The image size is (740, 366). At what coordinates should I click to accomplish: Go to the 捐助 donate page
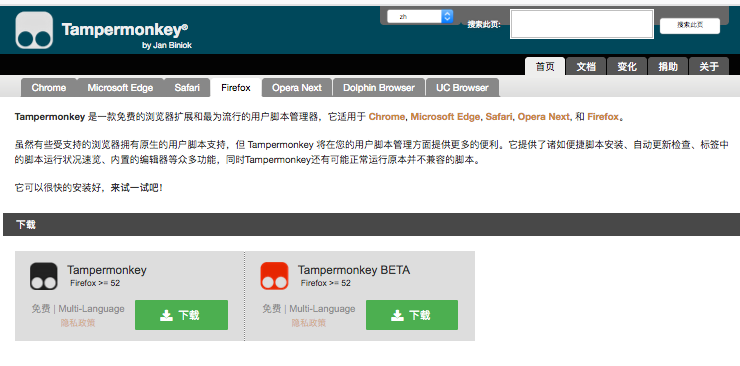point(668,67)
